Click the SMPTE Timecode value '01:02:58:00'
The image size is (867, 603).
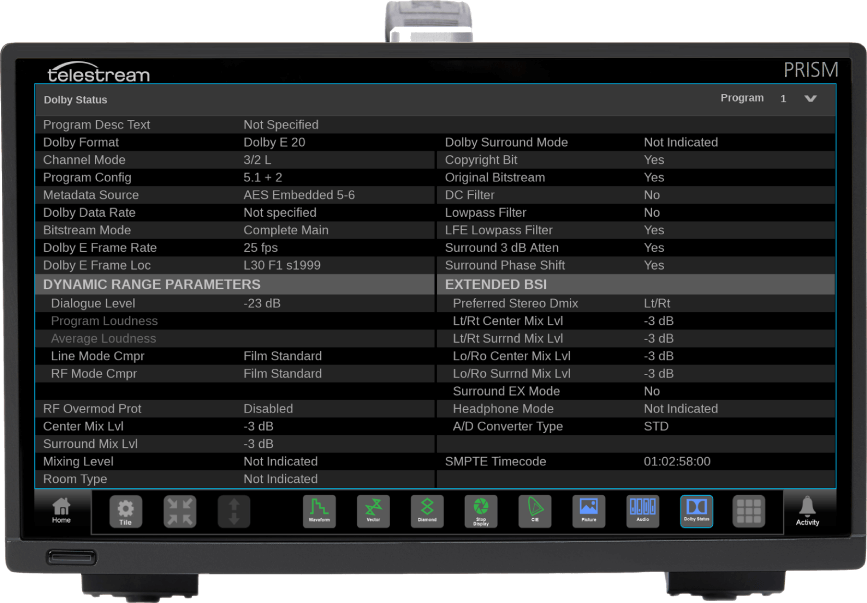[x=677, y=462]
